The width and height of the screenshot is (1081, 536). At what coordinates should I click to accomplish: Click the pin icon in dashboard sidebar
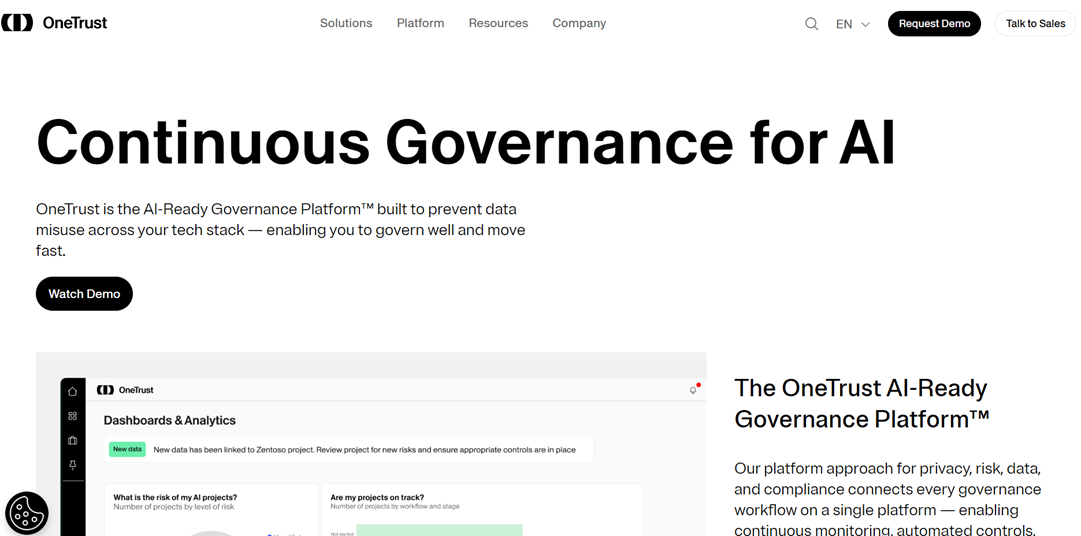click(x=72, y=466)
